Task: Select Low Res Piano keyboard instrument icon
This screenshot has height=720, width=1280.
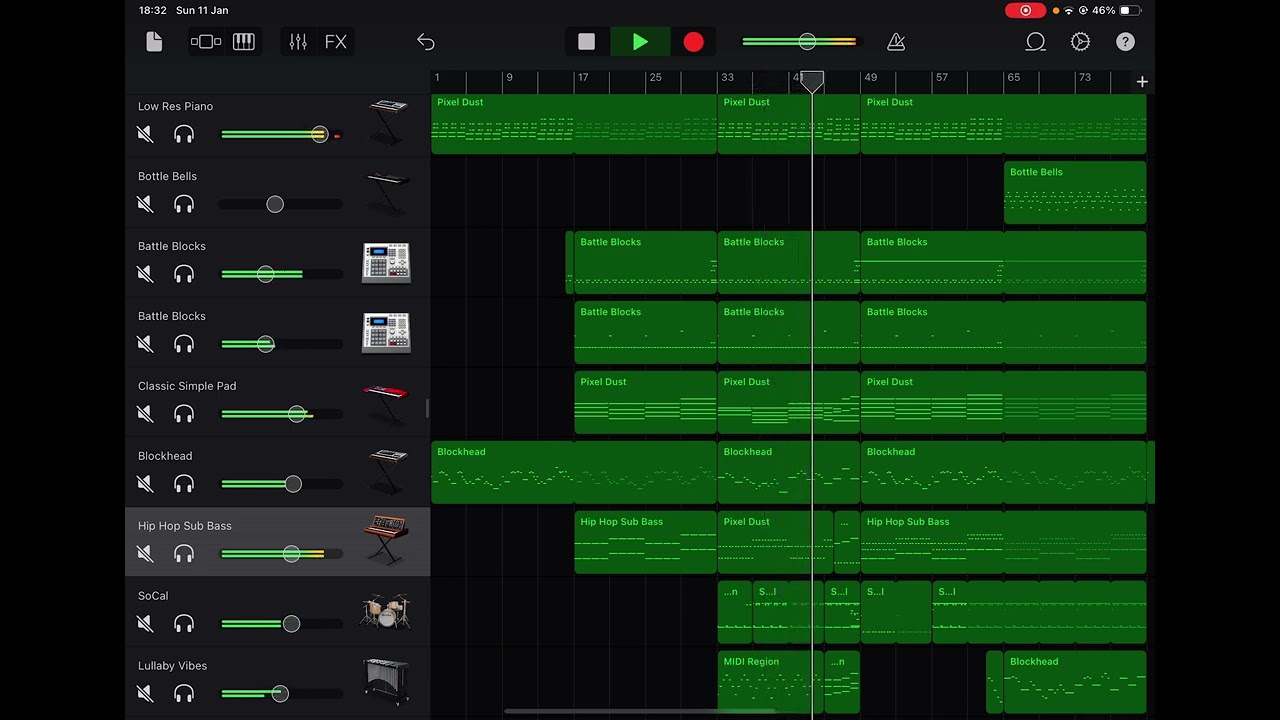Action: (386, 123)
